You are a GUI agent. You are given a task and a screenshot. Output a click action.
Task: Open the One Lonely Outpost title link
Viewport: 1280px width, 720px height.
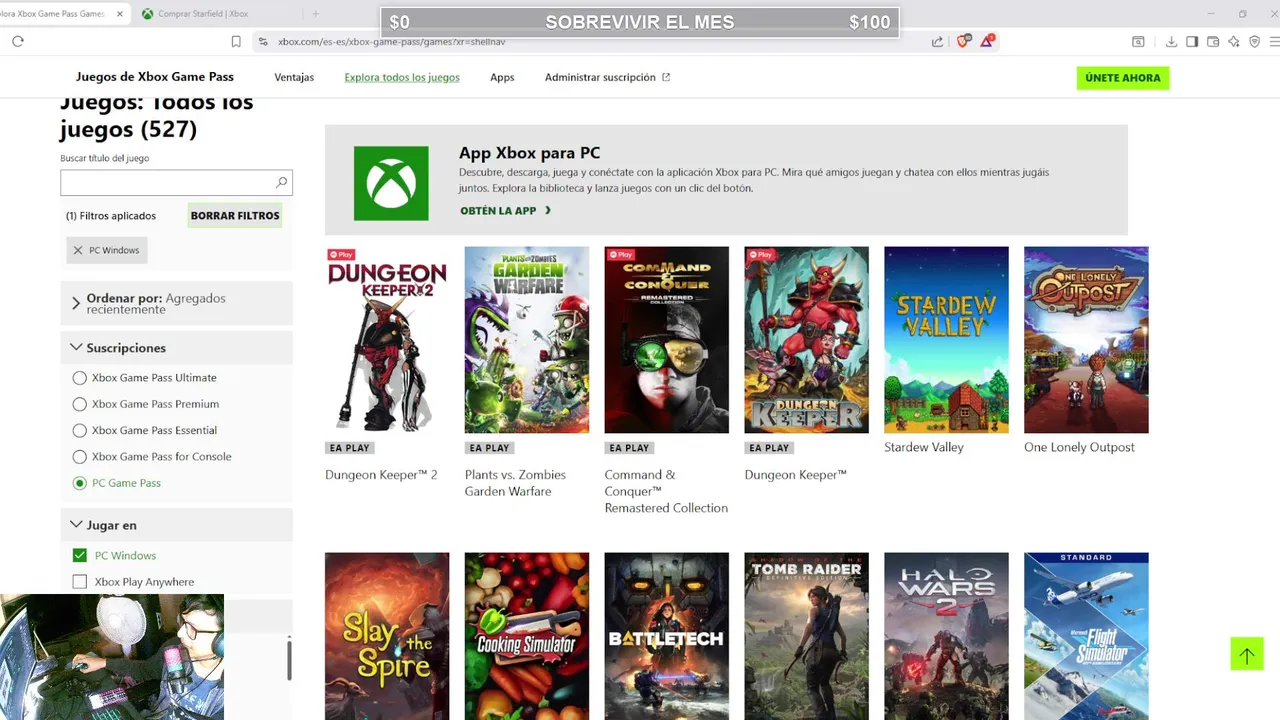[1079, 447]
